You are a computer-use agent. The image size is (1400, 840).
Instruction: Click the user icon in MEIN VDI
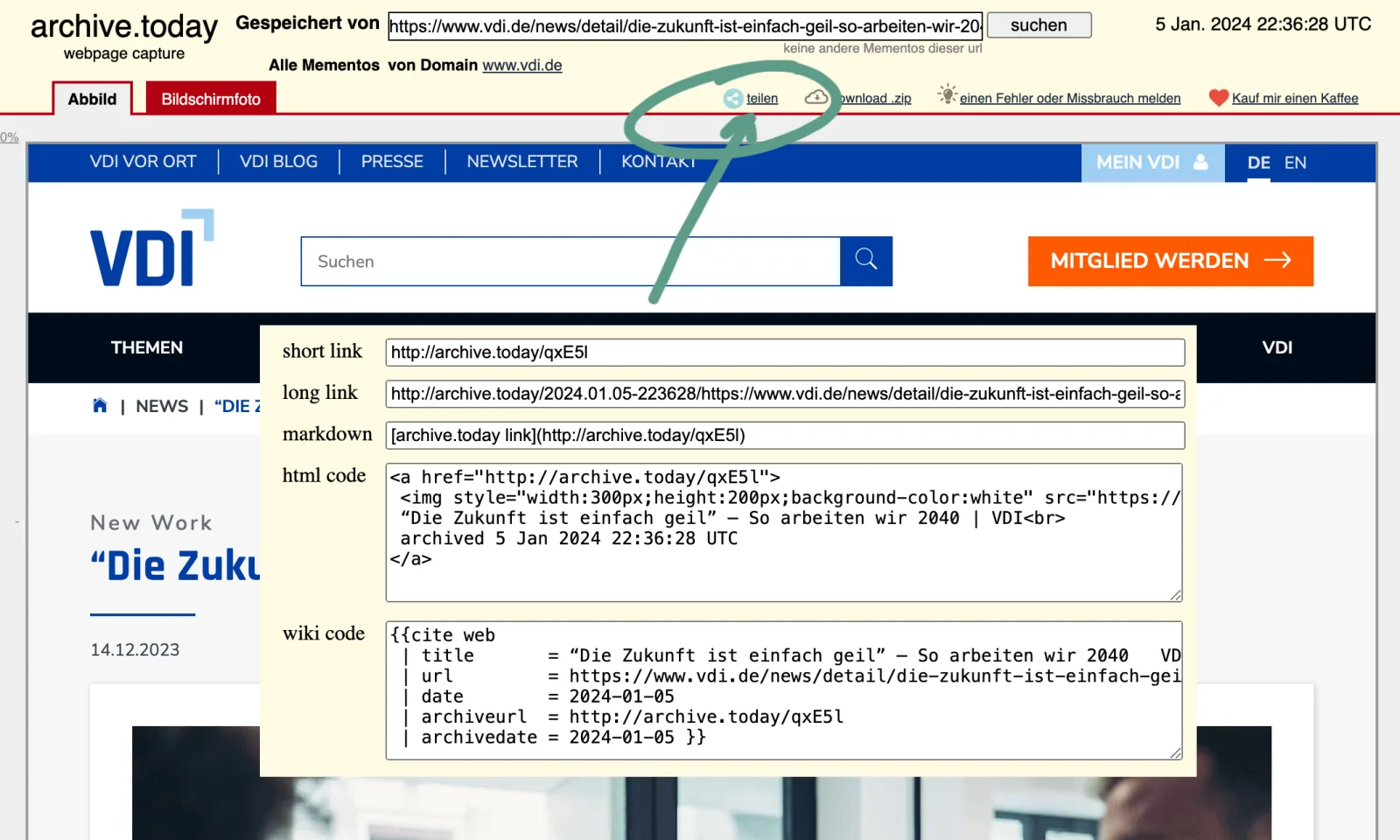(1200, 162)
